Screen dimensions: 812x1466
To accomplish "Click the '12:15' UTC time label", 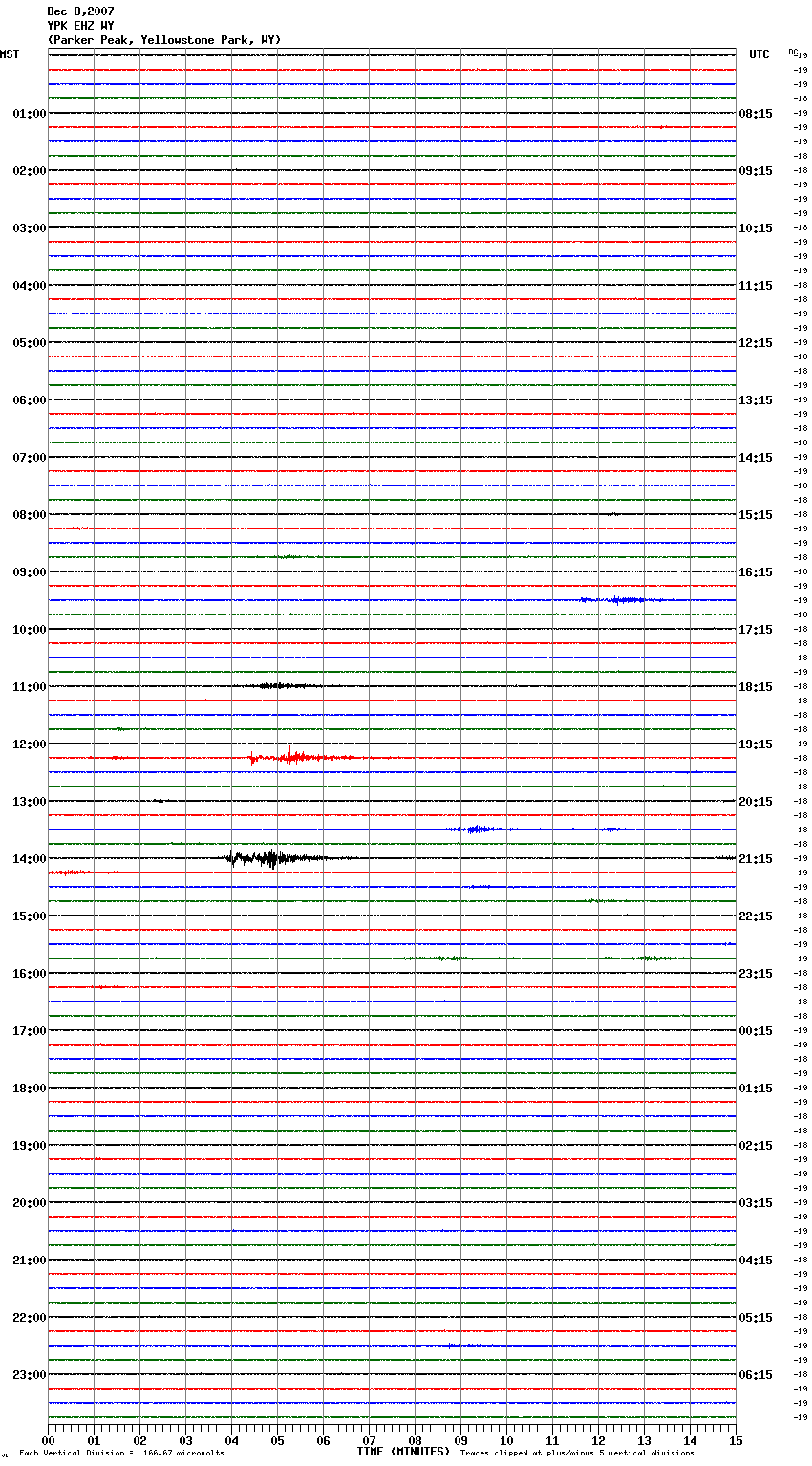I will tap(756, 343).
